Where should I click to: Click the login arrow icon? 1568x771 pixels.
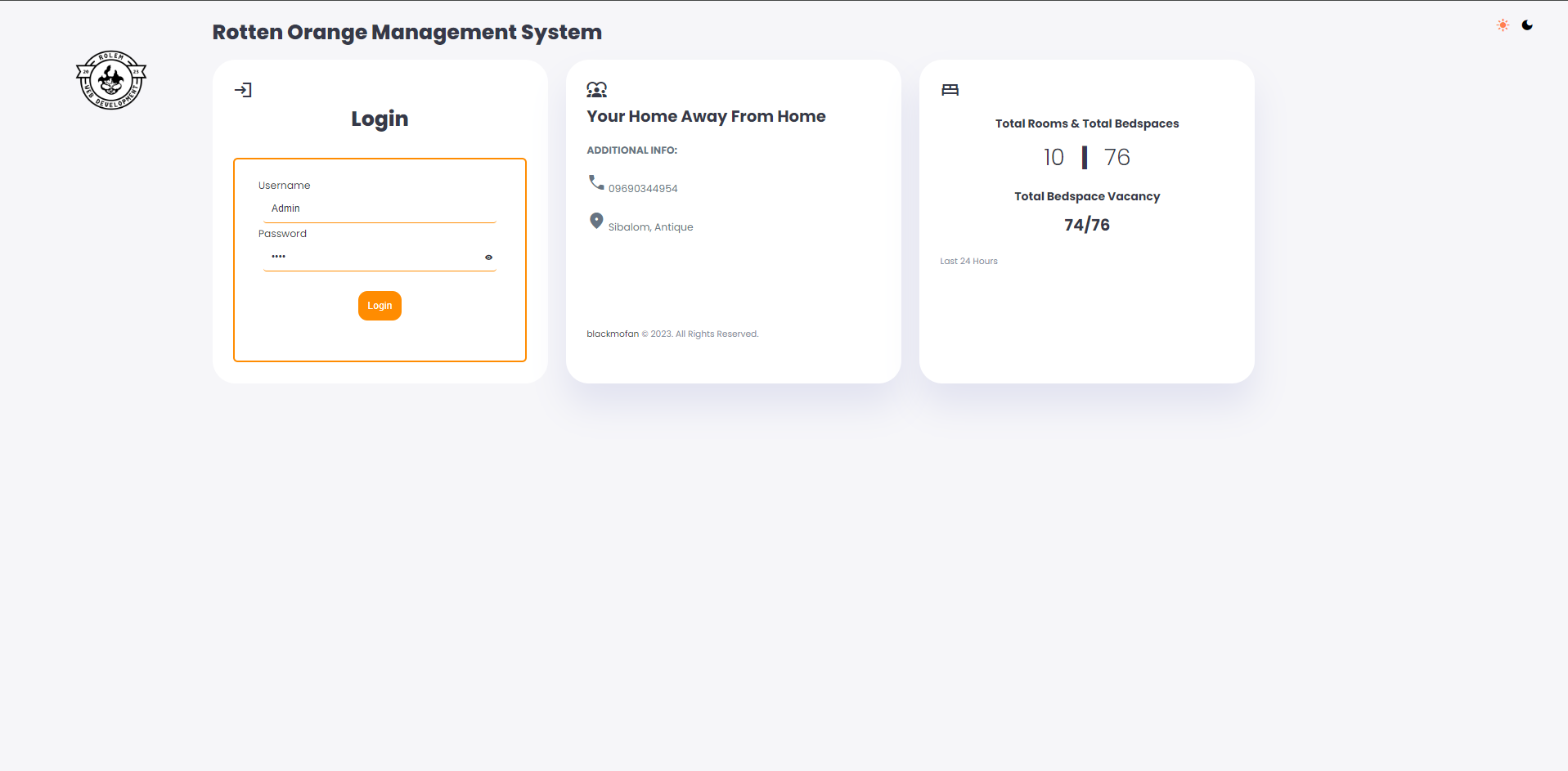pyautogui.click(x=243, y=90)
